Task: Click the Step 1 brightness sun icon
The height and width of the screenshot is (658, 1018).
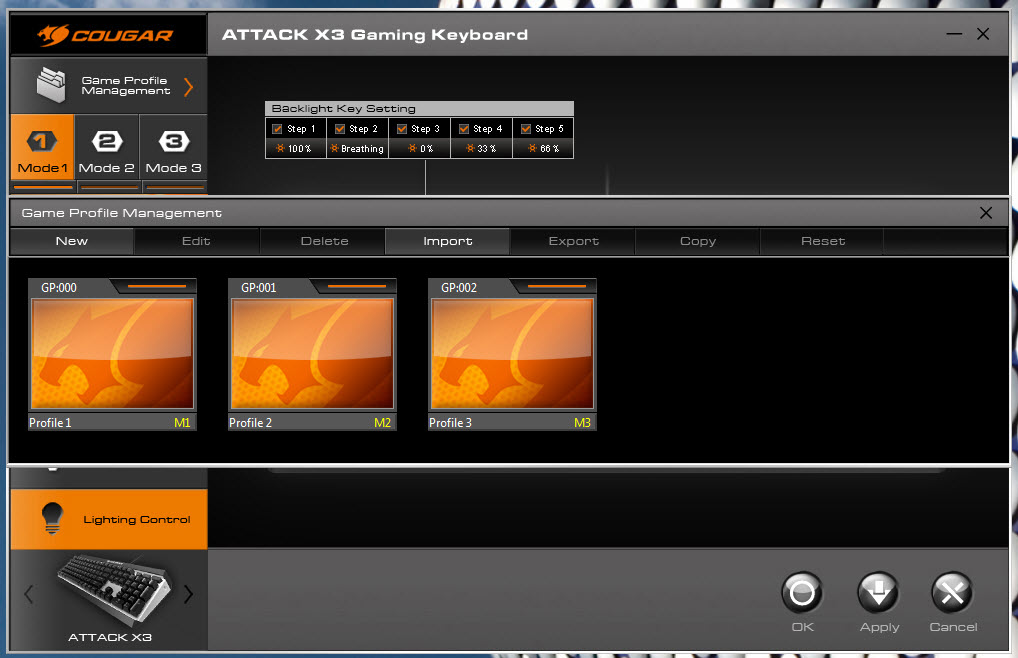Action: tap(280, 149)
